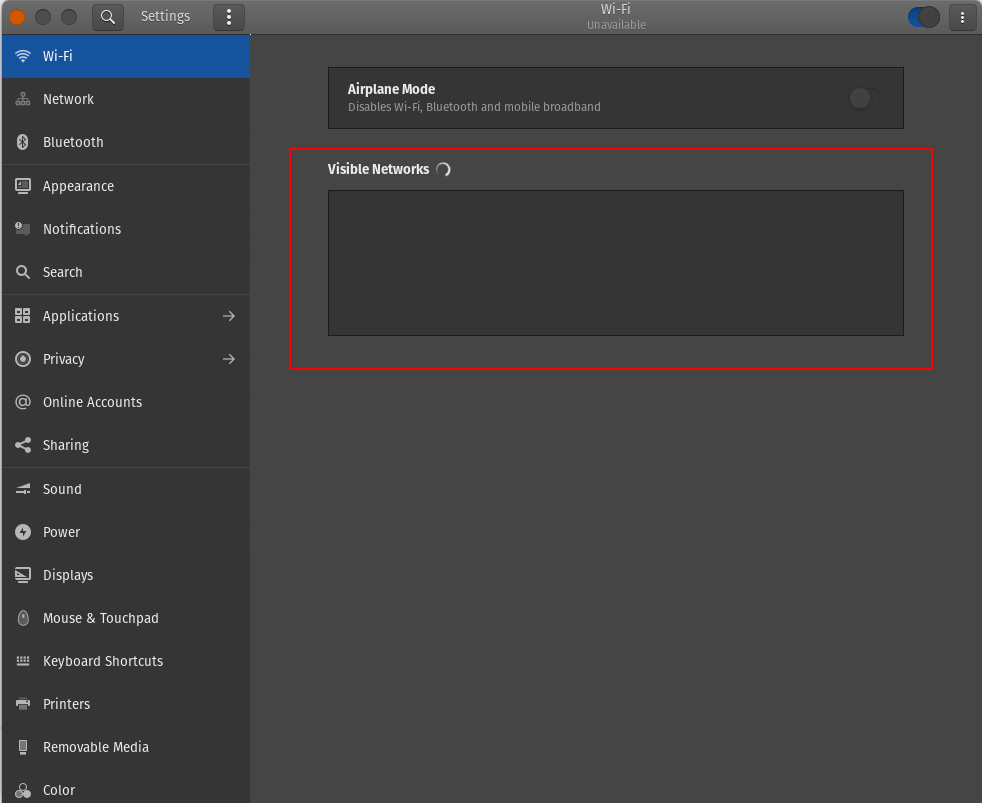Viewport: 982px width, 803px height.
Task: Click the Visible Networks loading spinner
Action: click(x=442, y=169)
